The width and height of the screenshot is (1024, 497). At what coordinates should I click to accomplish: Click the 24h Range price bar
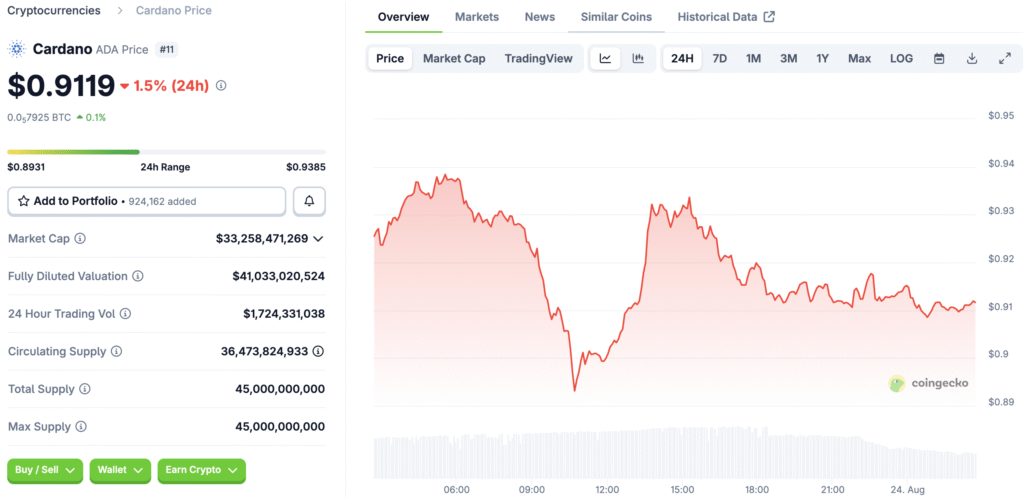tap(165, 152)
